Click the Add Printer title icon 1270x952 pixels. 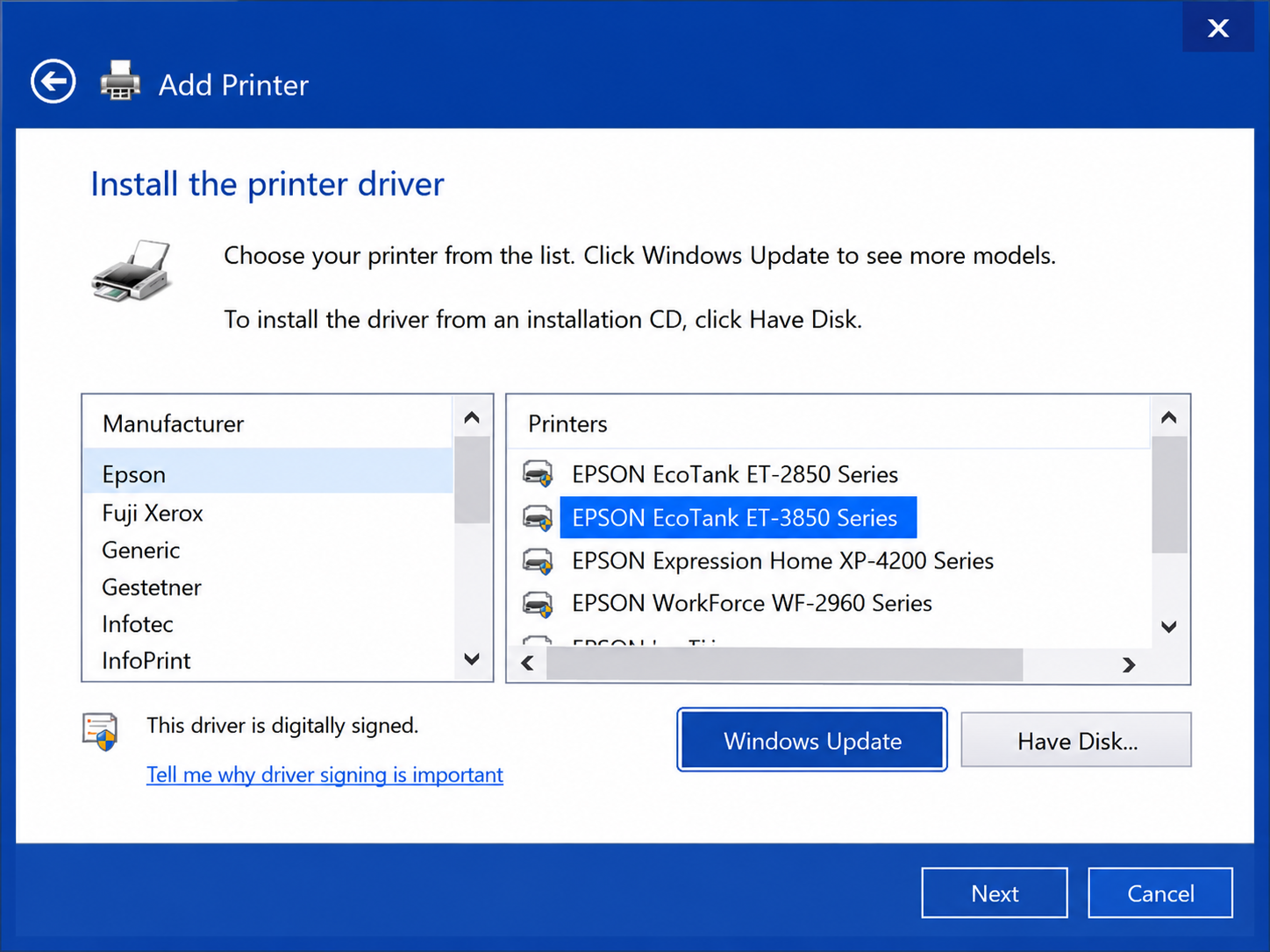point(120,82)
